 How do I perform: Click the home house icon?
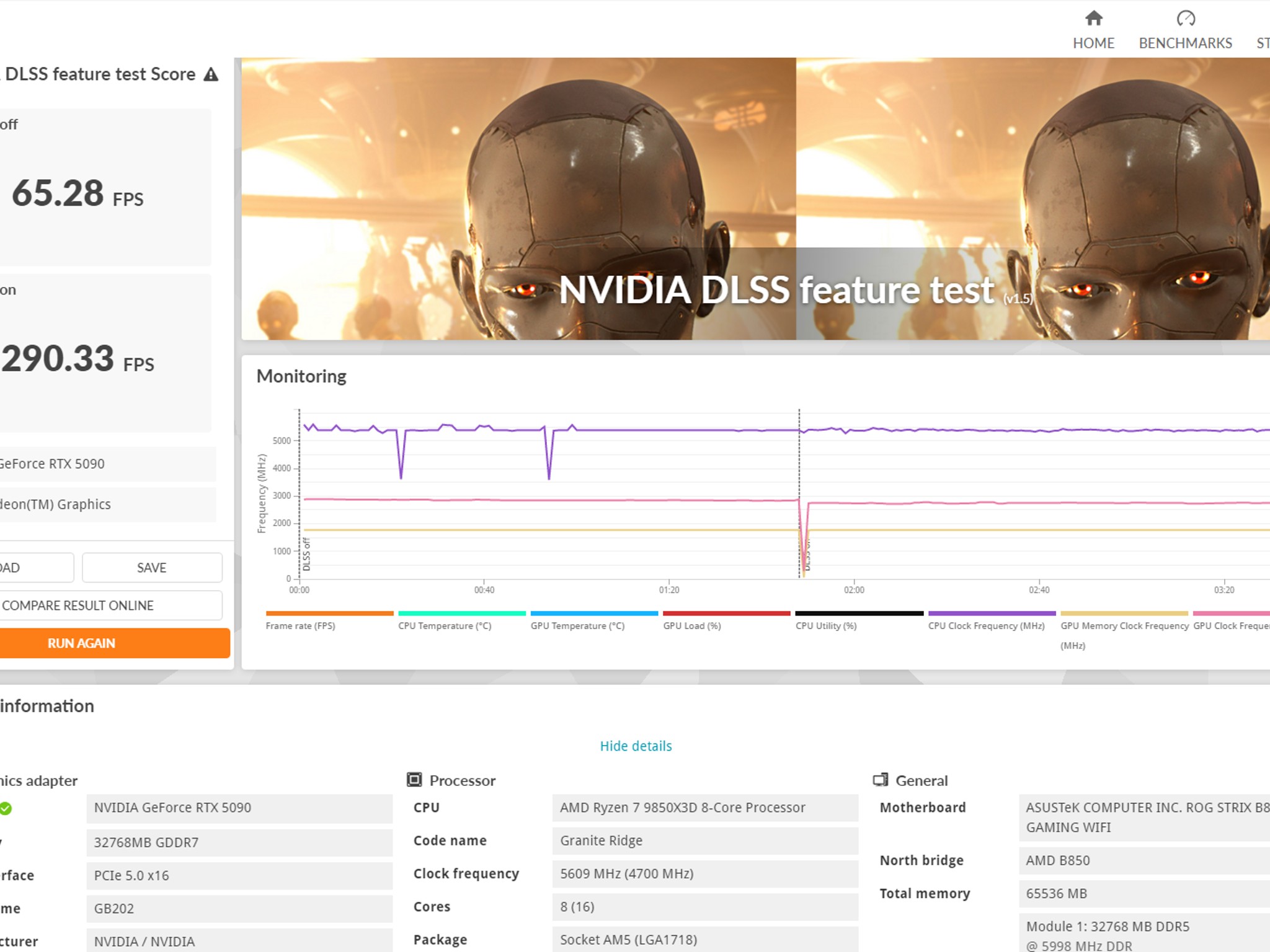pyautogui.click(x=1094, y=18)
